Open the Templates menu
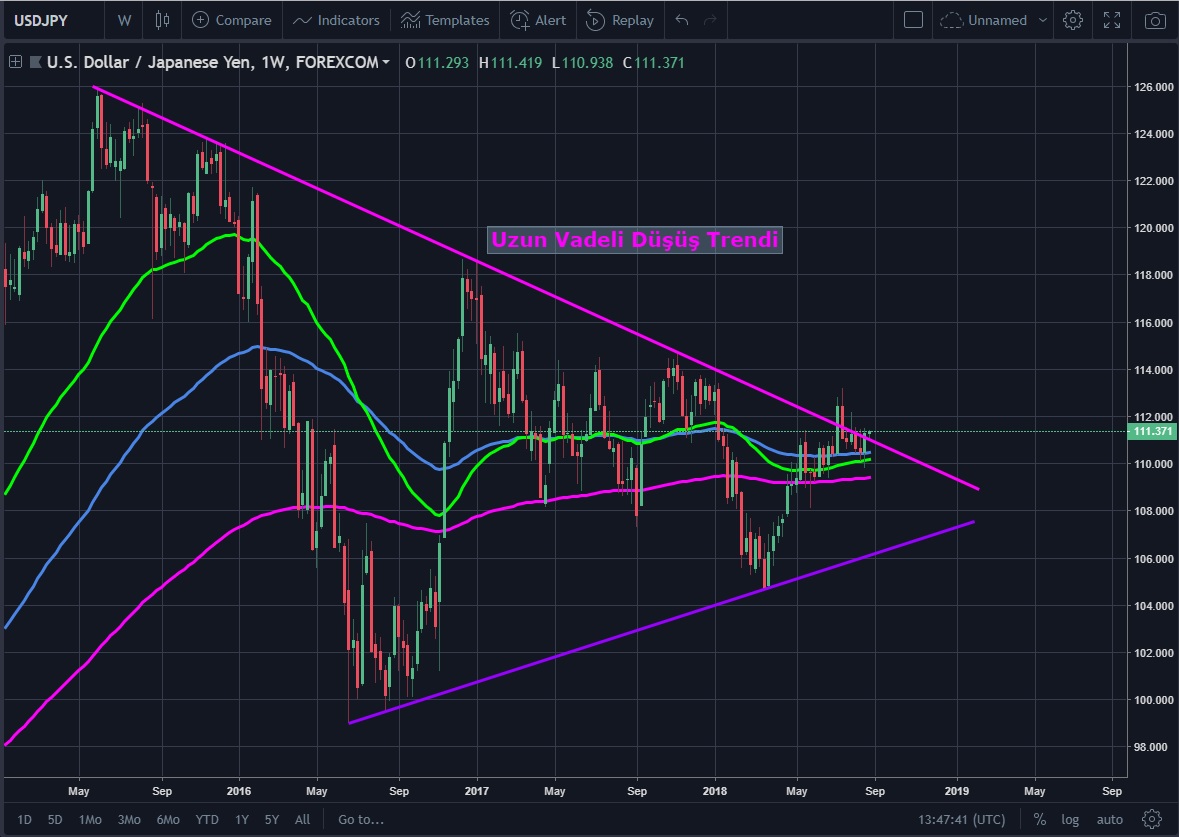 pos(444,20)
